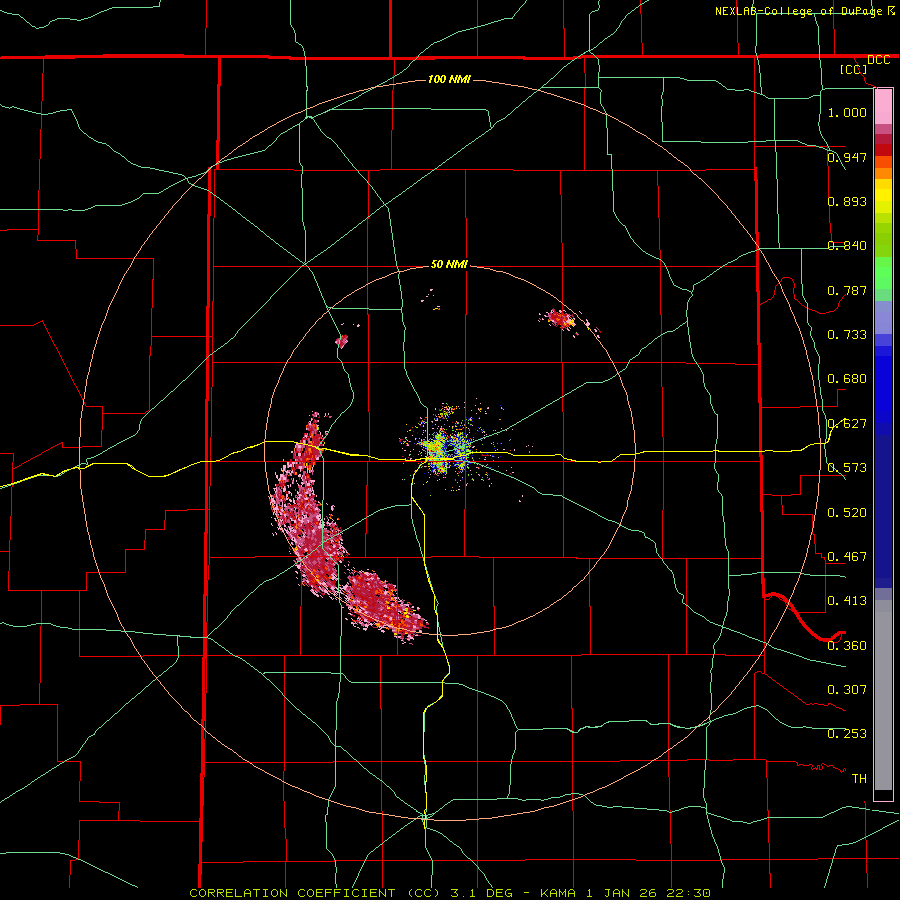Select the 0.307 legend value
The image size is (900, 900).
(x=847, y=690)
